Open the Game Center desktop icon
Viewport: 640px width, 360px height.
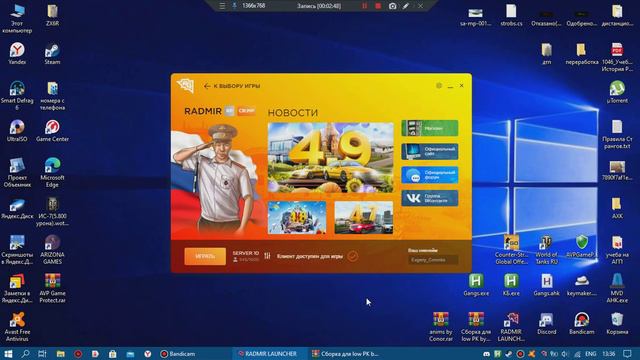(52, 131)
